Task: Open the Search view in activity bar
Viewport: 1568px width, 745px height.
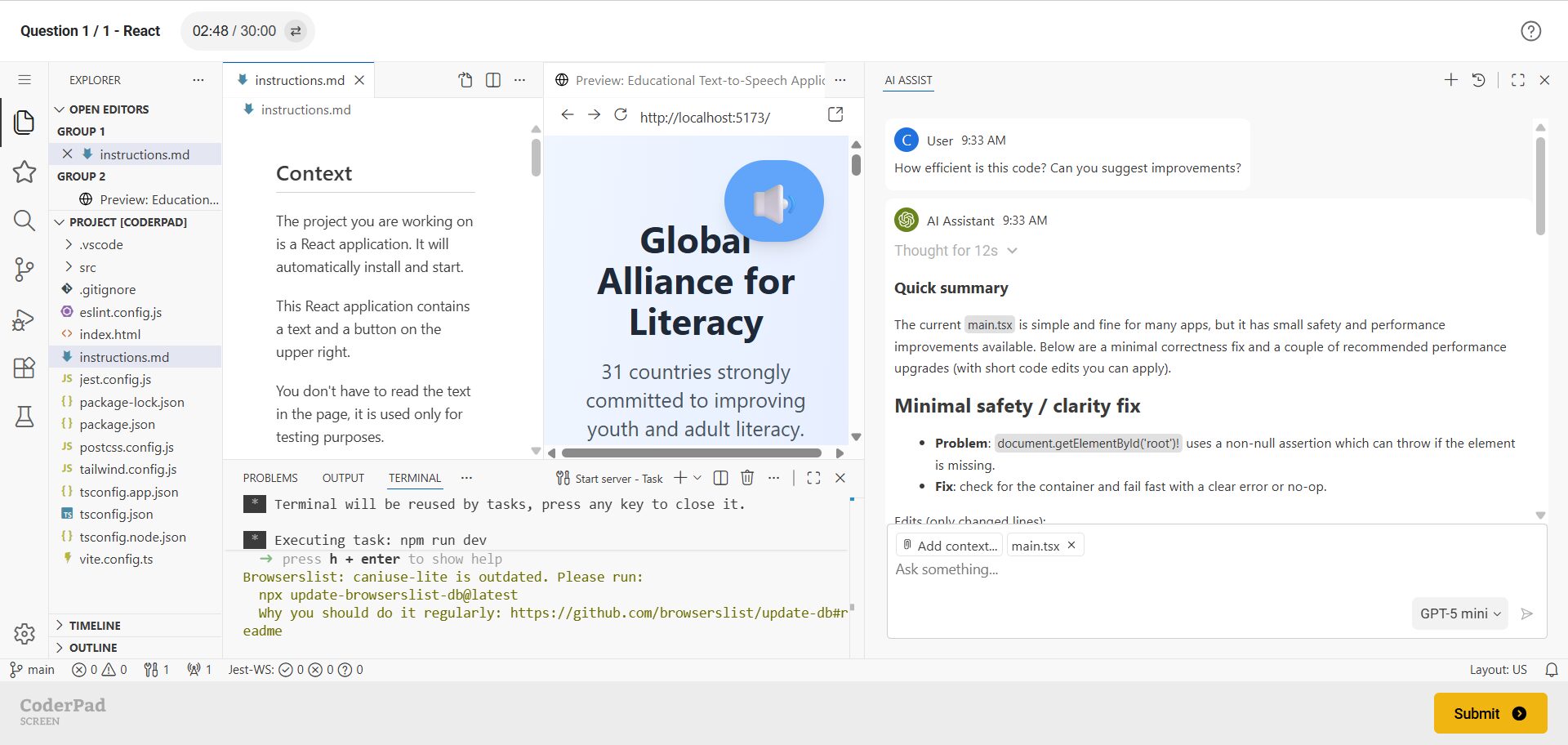Action: (24, 221)
